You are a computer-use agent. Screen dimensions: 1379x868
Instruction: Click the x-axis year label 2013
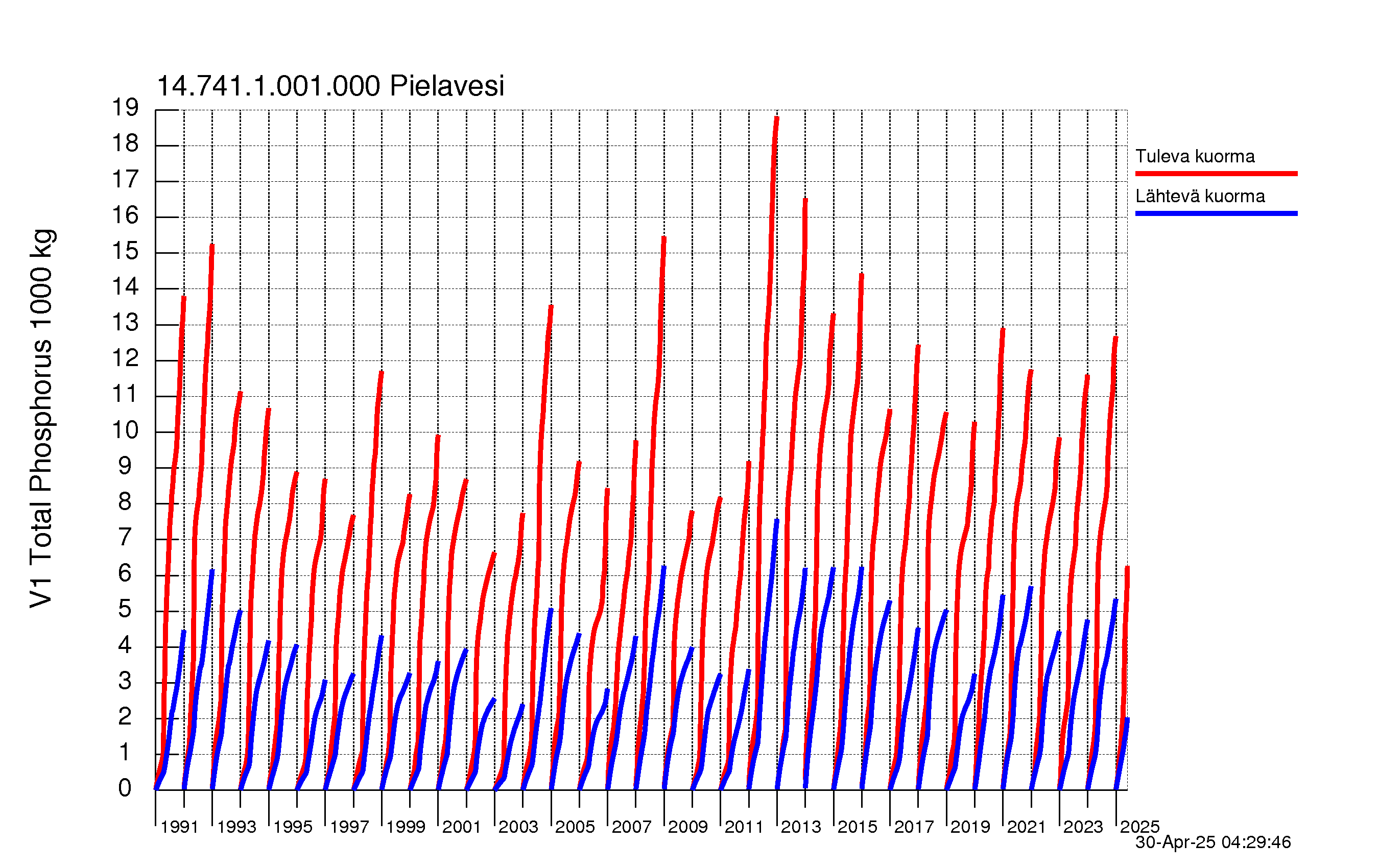(801, 827)
